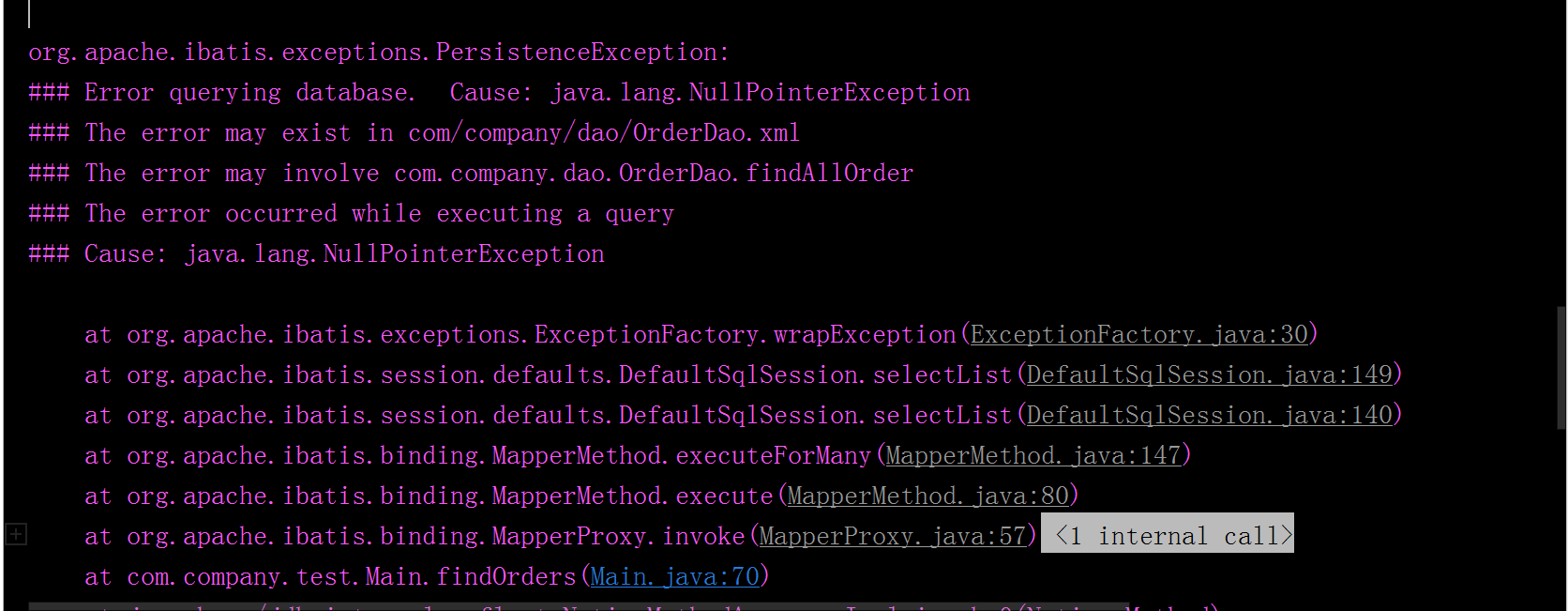Go to the MapperProxy.java:57 link
Screen dimensions: 1568x611
tap(892, 537)
